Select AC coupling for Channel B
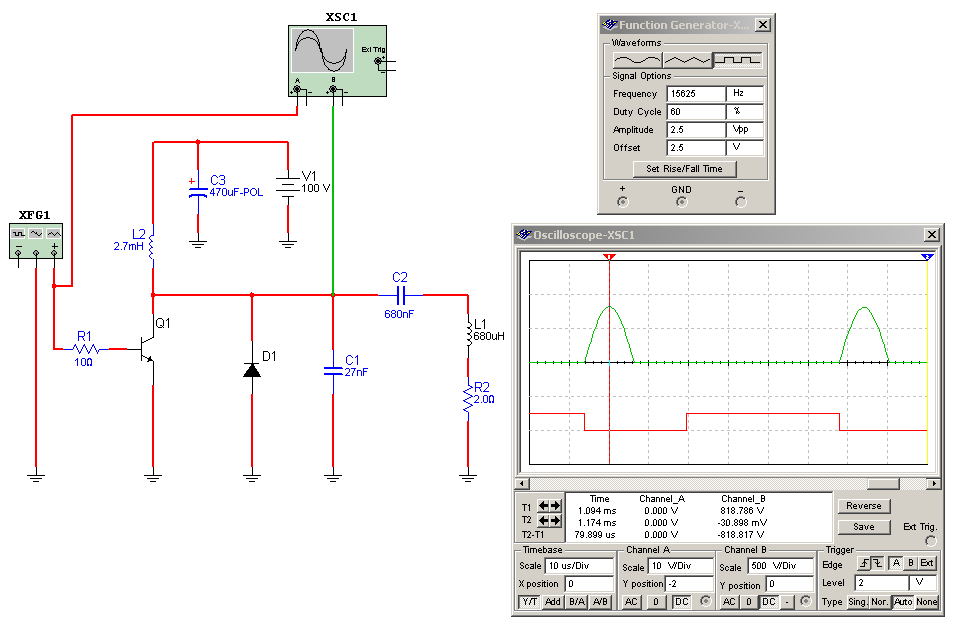The height and width of the screenshot is (628, 954). [x=729, y=602]
